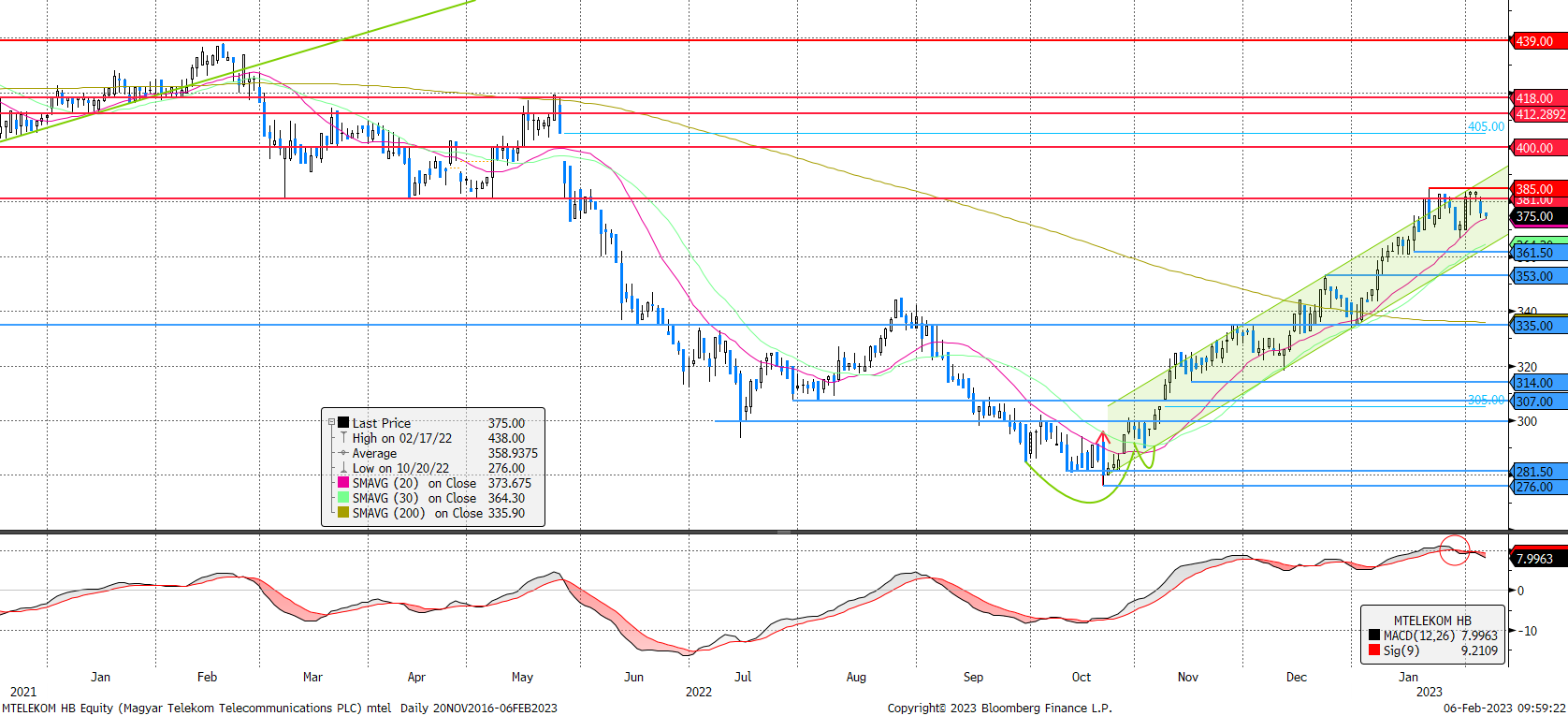Click the Oct month label on time axis
The image size is (1568, 716).
[1081, 677]
